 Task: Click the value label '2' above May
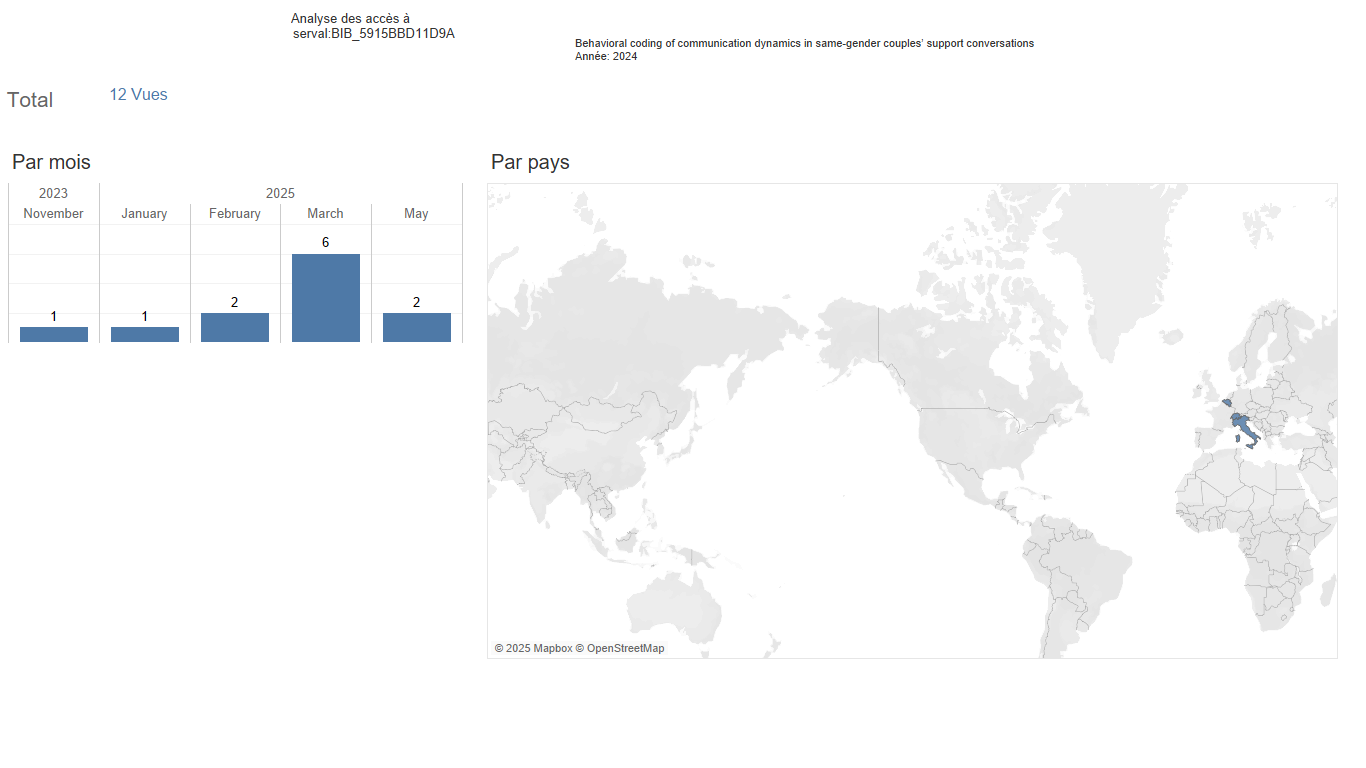tap(417, 302)
